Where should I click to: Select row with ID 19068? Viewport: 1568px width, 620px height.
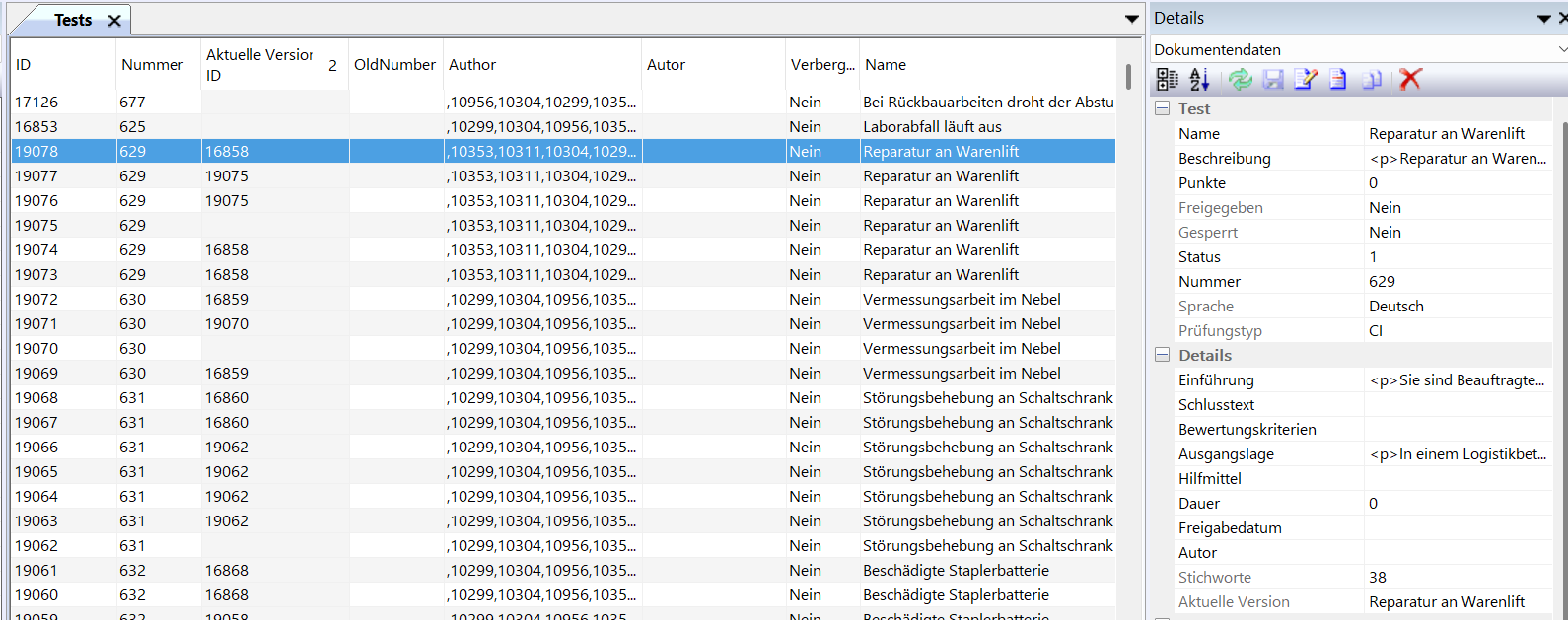(563, 397)
